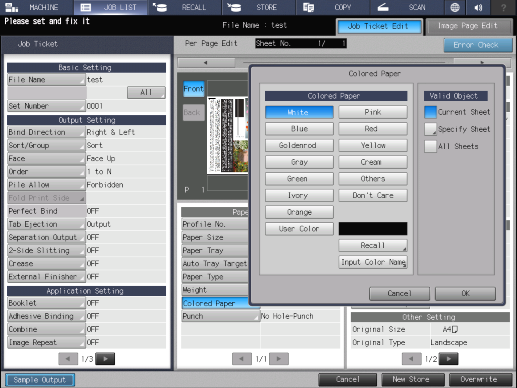This screenshot has height=388, width=517.
Task: Open the Recall user color list
Action: (x=373, y=246)
